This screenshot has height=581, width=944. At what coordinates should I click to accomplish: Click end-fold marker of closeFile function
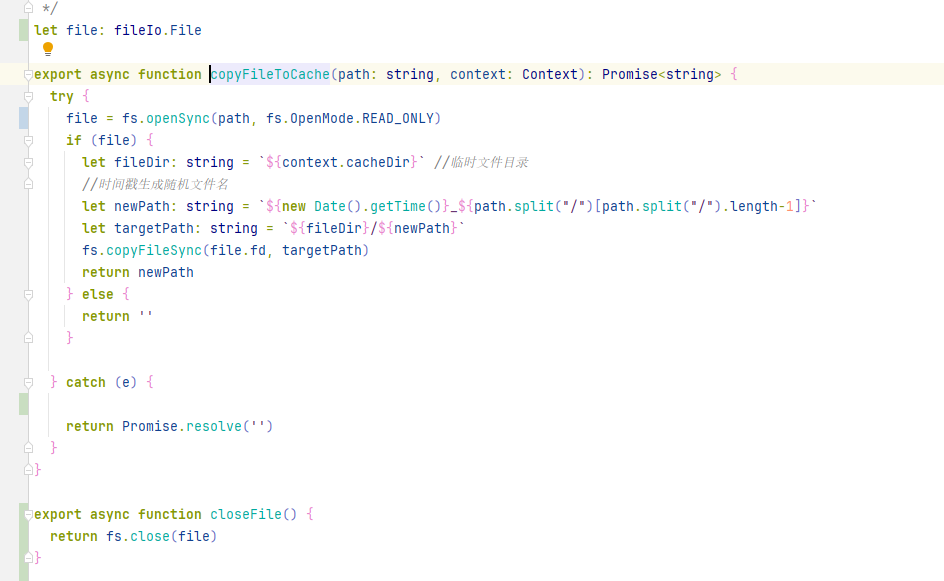[x=28, y=558]
